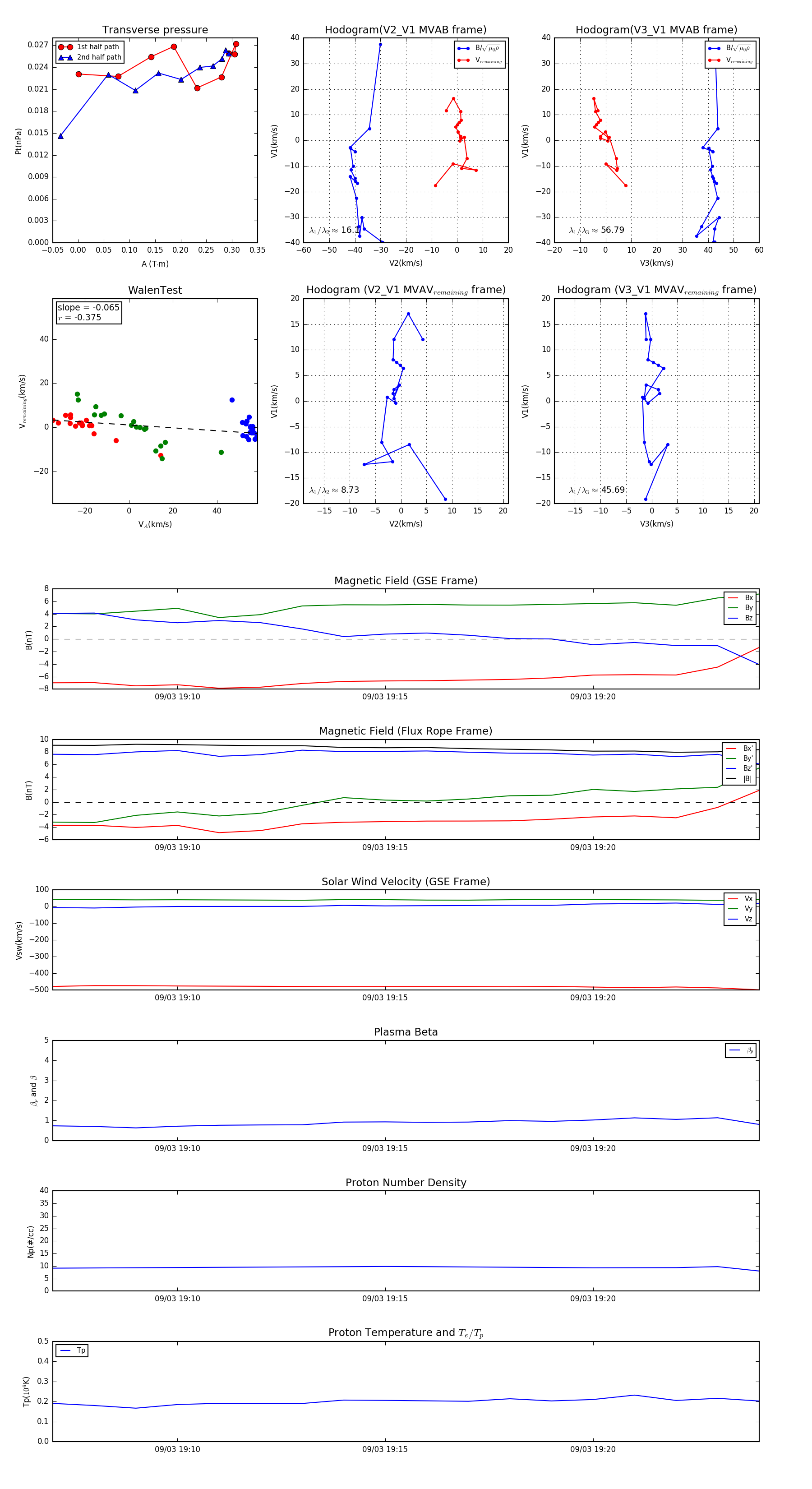Click the 'WalenTest' plot title
This screenshot has height=1489, width=812.
(x=155, y=290)
